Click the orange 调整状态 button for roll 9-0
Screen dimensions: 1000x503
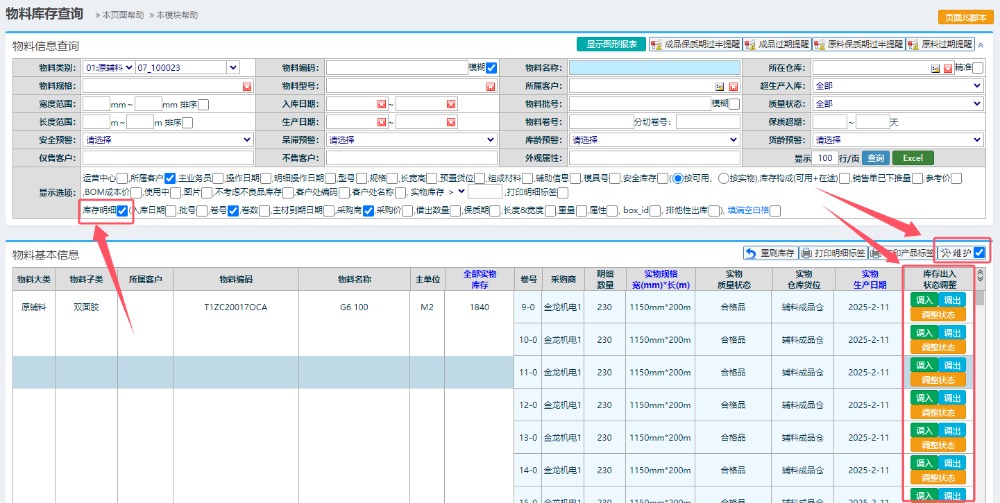pos(938,314)
